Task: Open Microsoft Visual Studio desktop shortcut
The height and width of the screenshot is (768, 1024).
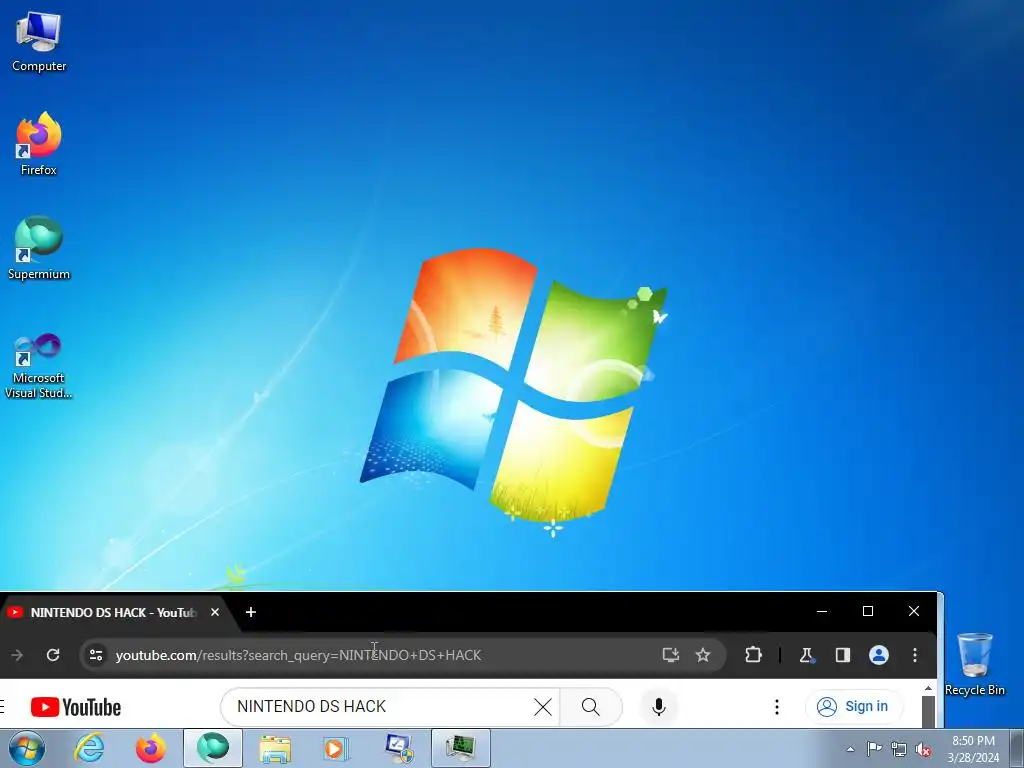Action: 39,366
